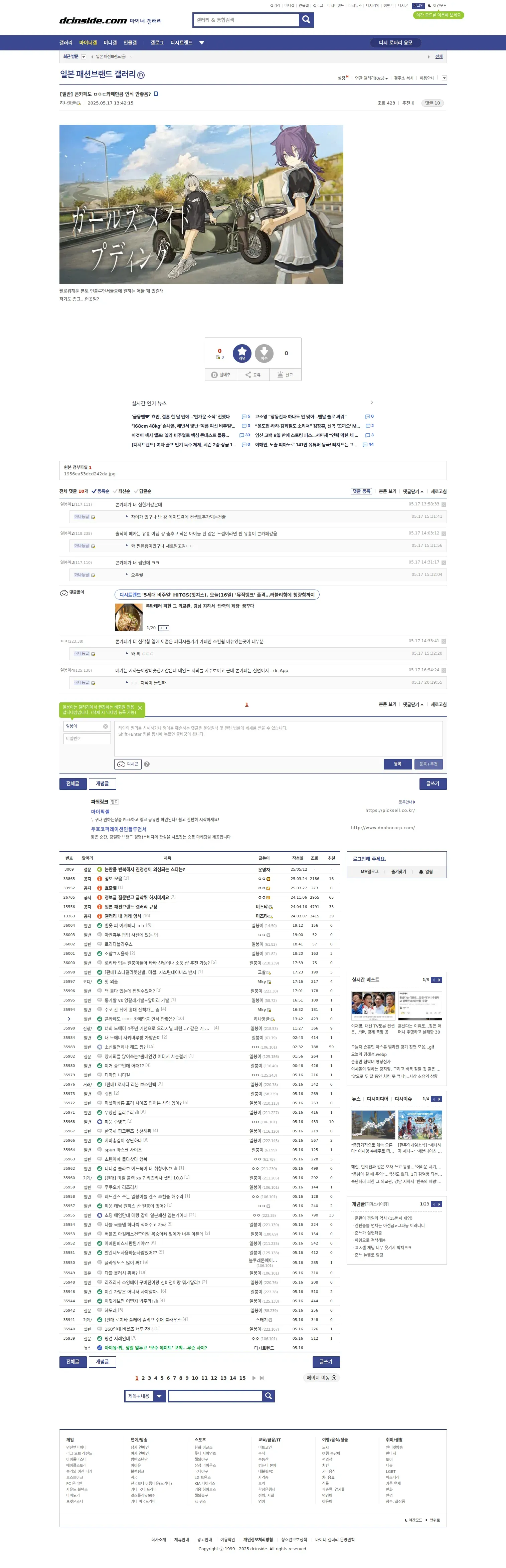Expand the header navigation dropdown triangle
The width and height of the screenshot is (506, 1568).
coord(201,43)
